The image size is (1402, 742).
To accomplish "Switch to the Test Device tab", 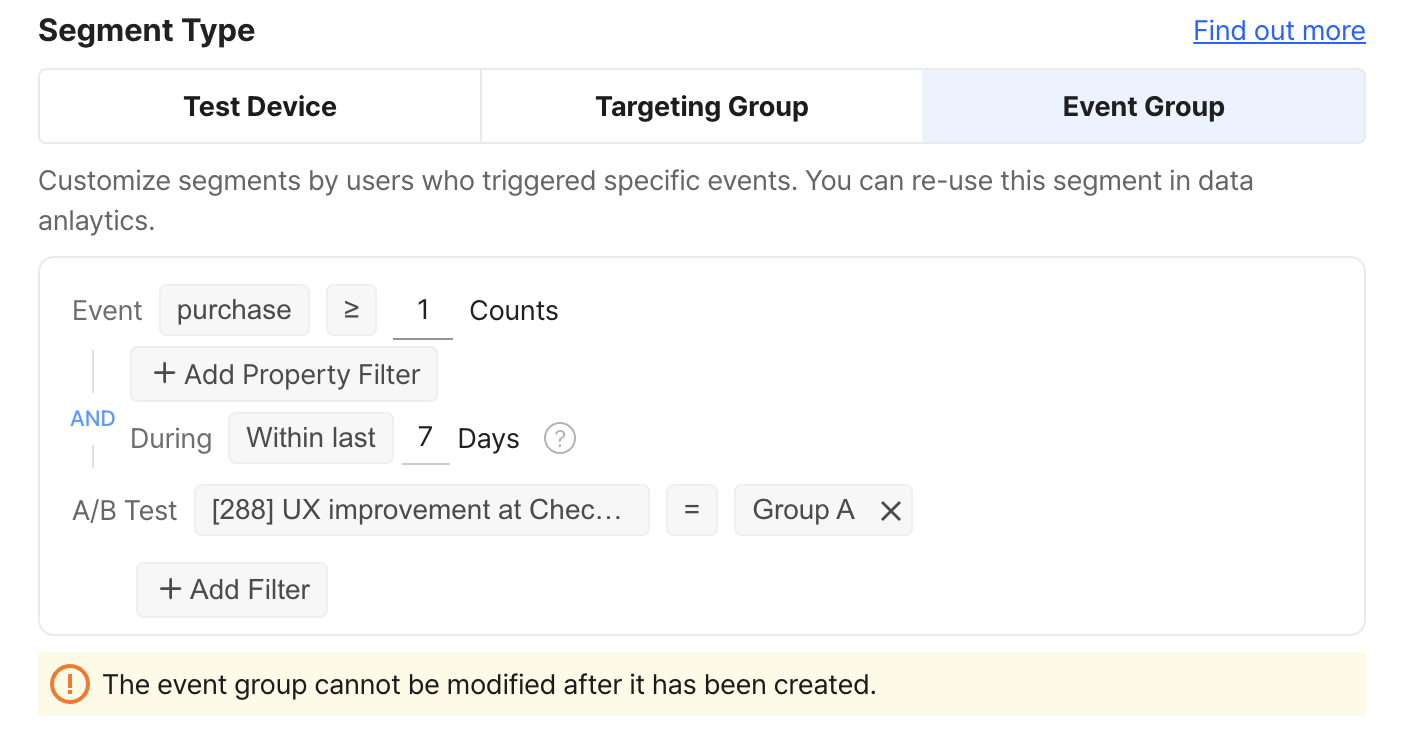I will (x=260, y=107).
